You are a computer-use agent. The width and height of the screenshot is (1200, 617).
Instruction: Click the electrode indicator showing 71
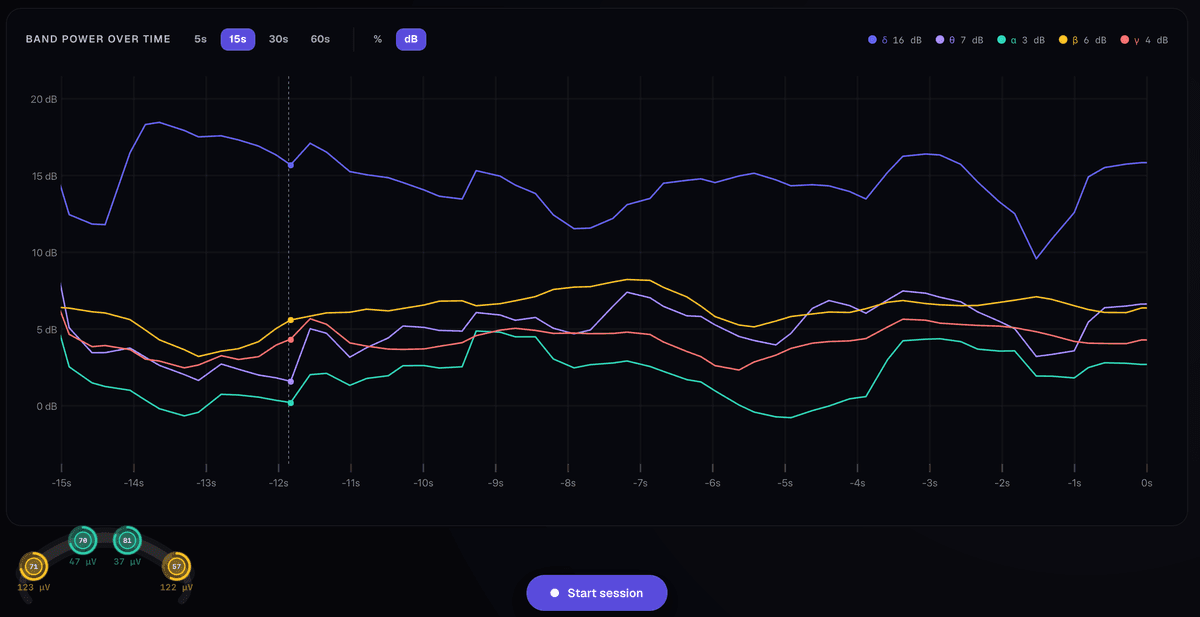tap(33, 567)
